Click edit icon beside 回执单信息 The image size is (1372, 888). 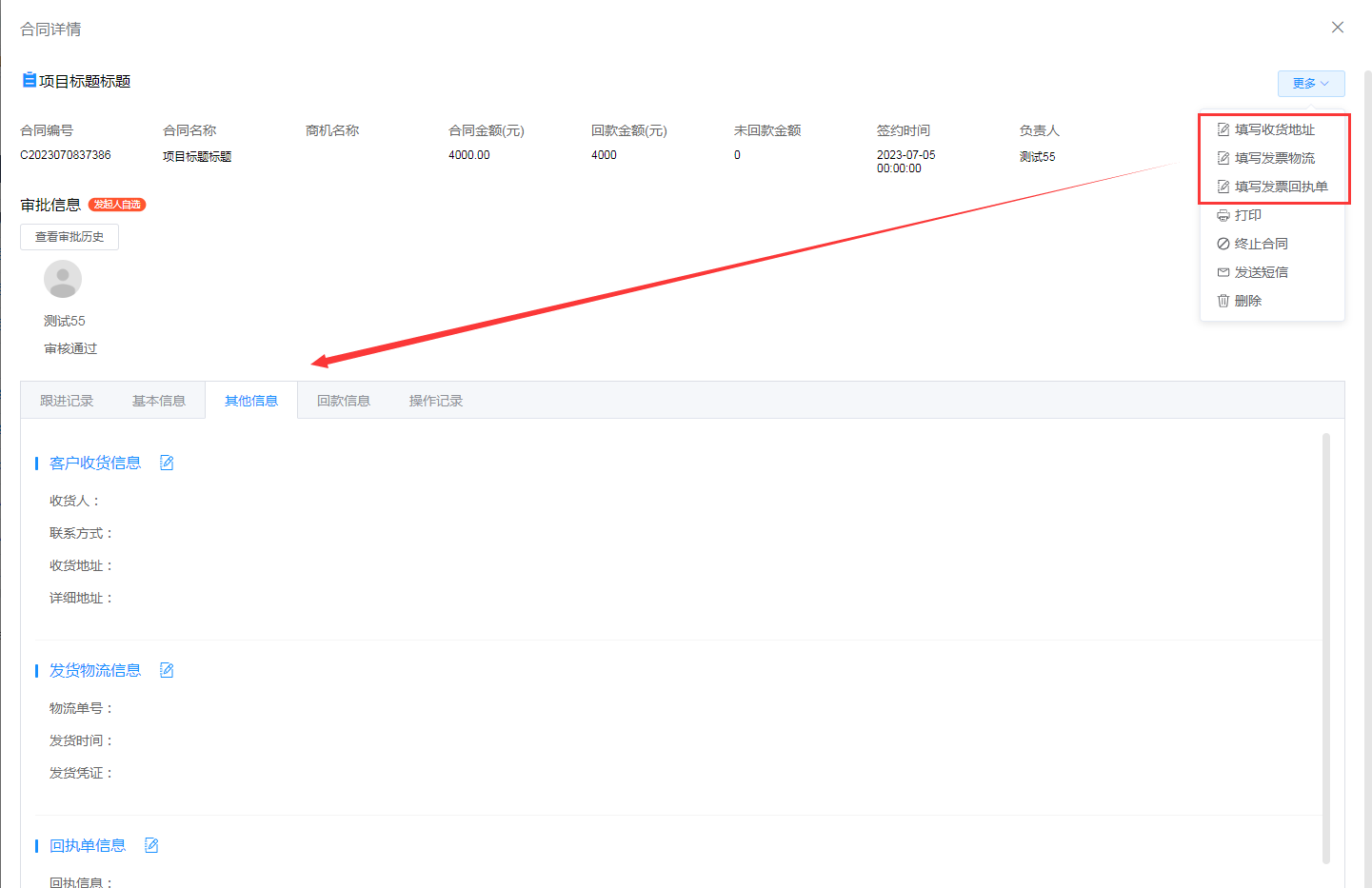tap(151, 845)
